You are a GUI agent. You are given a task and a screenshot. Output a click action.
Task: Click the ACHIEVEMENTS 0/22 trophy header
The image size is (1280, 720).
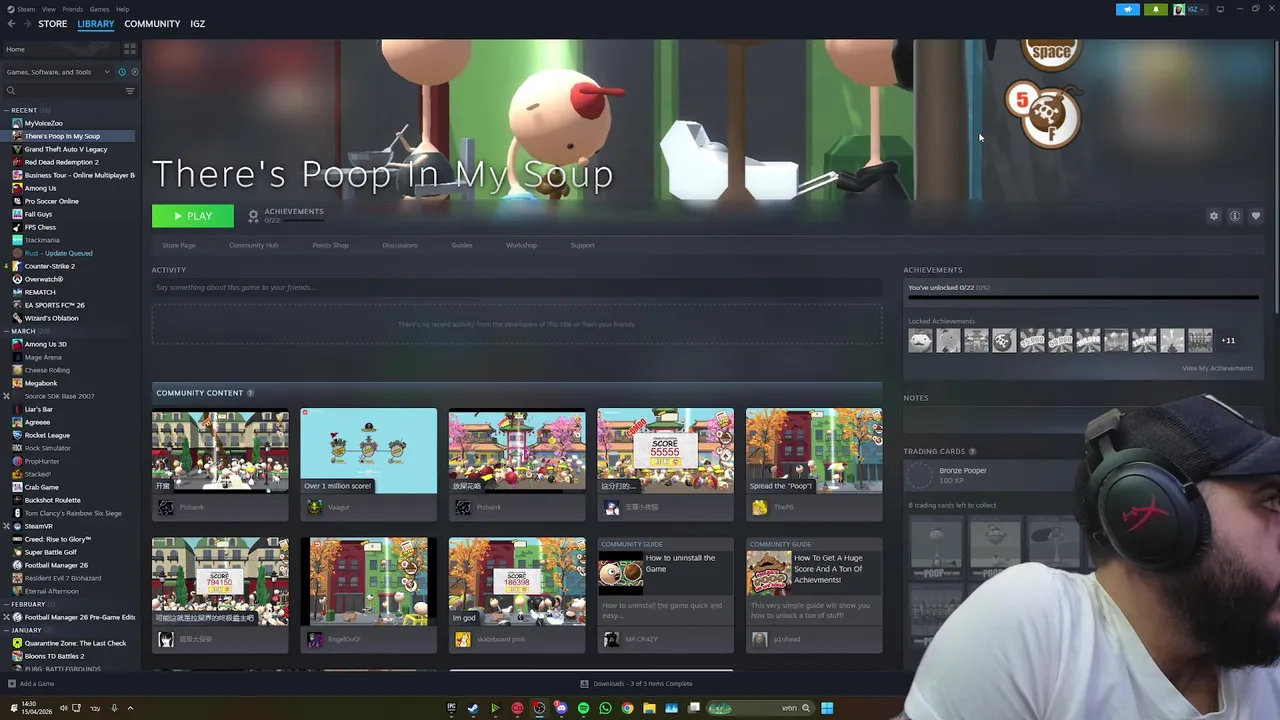286,215
